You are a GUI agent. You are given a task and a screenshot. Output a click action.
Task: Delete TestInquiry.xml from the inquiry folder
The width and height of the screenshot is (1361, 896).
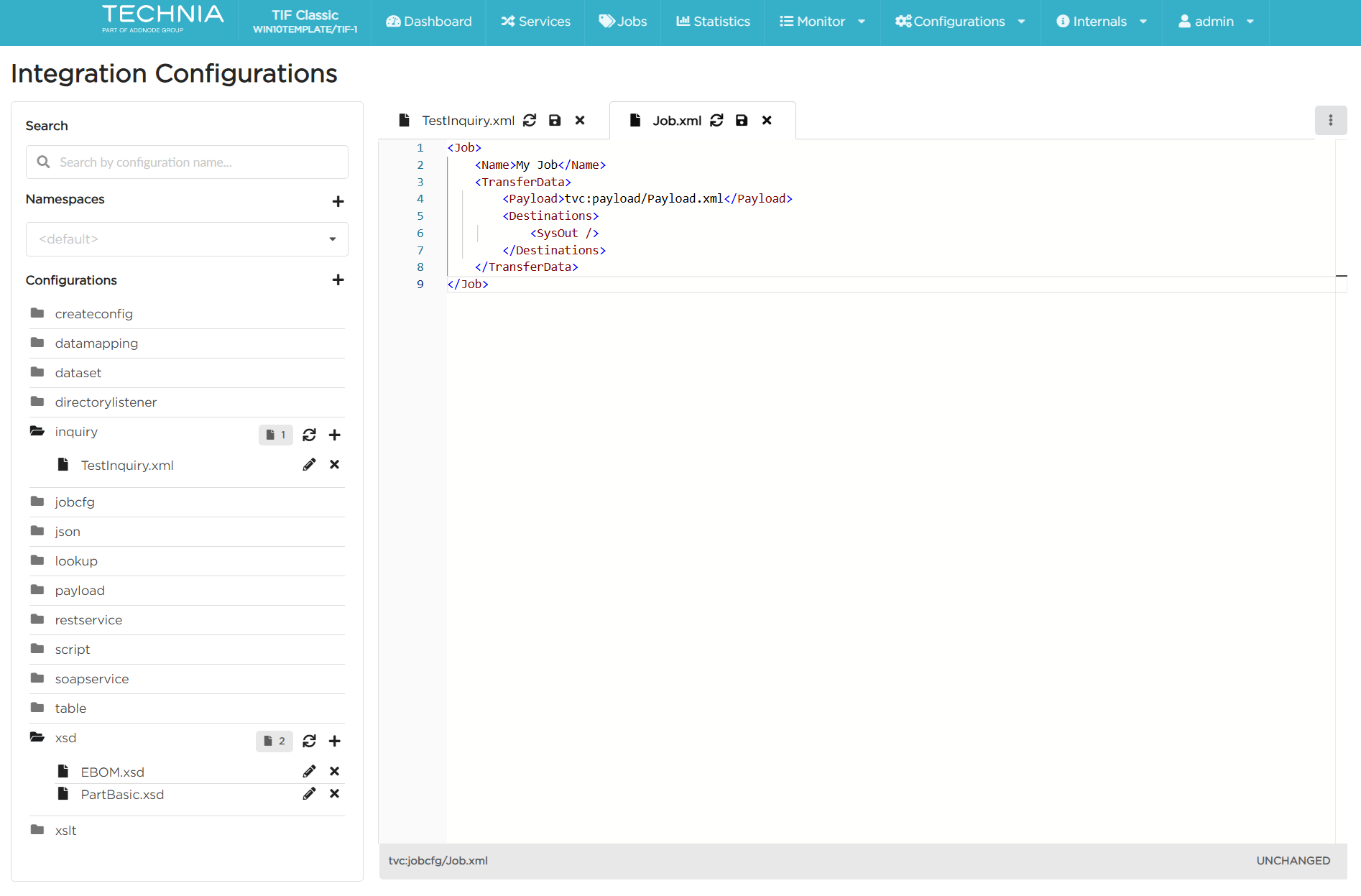(x=334, y=464)
